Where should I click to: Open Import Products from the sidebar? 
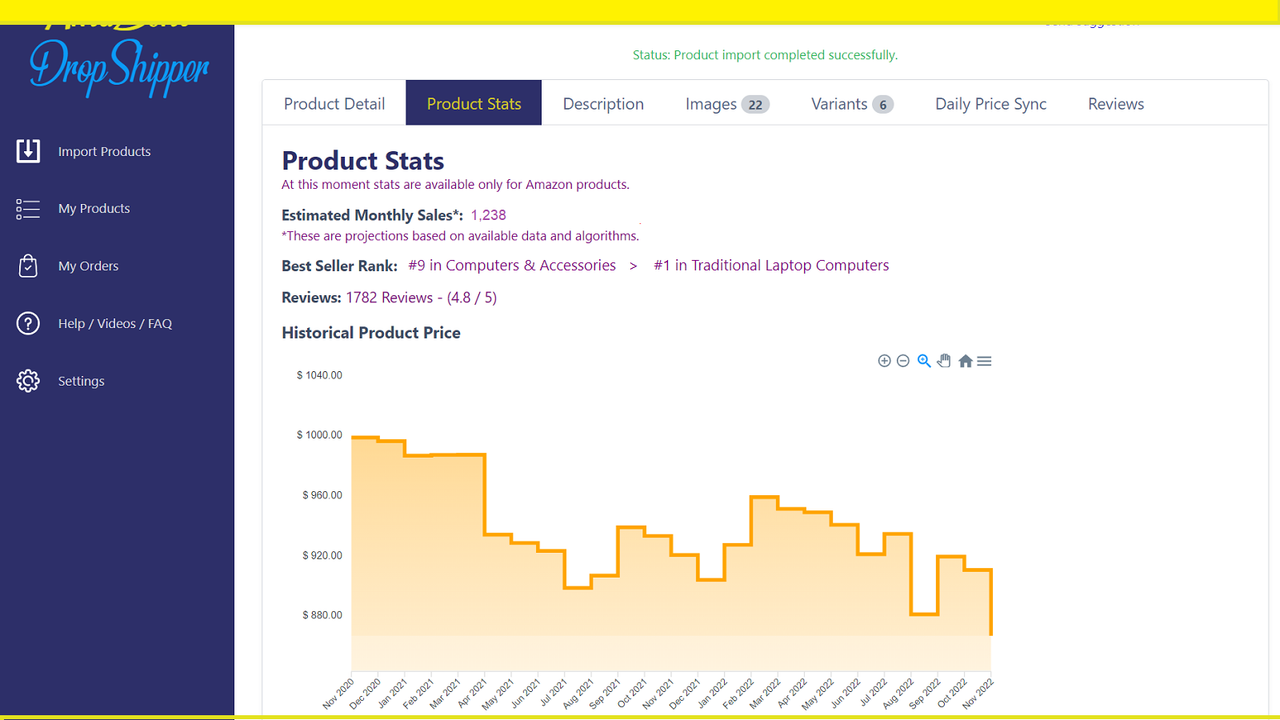pos(104,151)
